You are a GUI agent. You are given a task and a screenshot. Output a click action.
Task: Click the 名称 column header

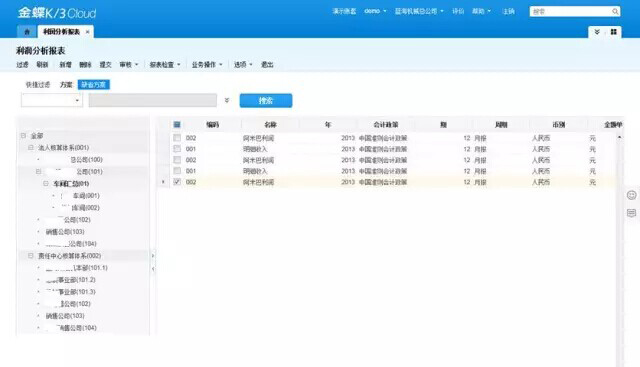tap(270, 125)
